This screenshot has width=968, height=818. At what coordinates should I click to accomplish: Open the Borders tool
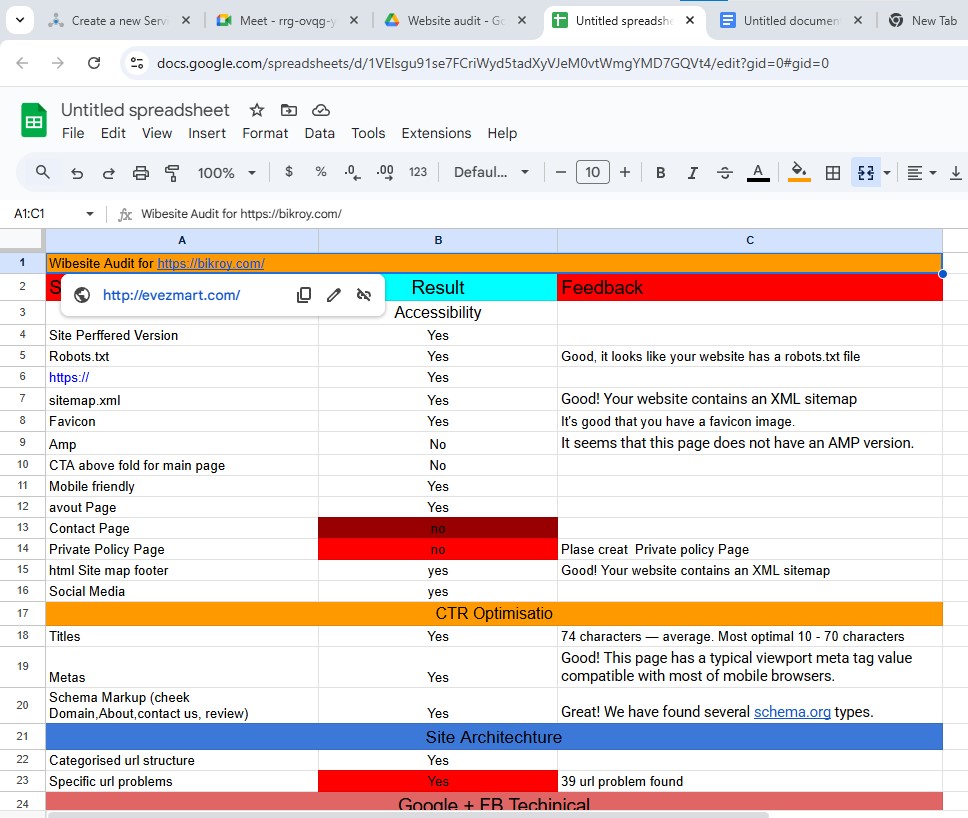pyautogui.click(x=832, y=173)
